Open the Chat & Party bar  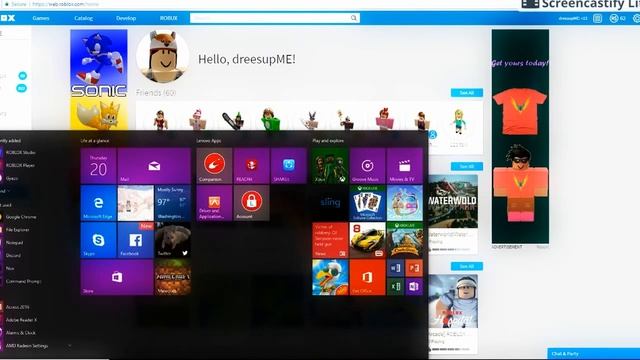(x=593, y=354)
